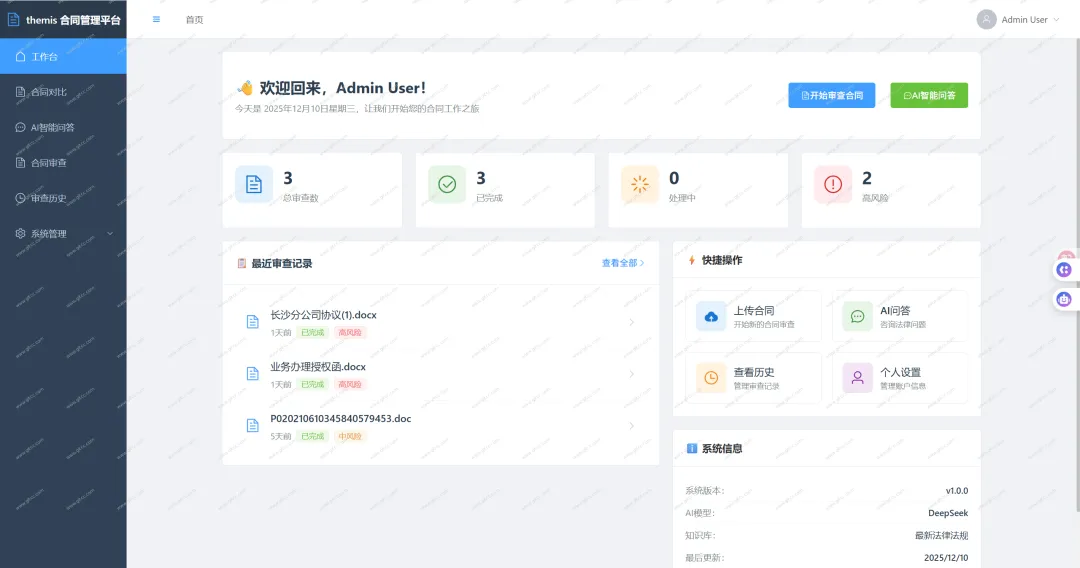
Task: Click the 上传合同 quick action card
Action: pos(753,316)
